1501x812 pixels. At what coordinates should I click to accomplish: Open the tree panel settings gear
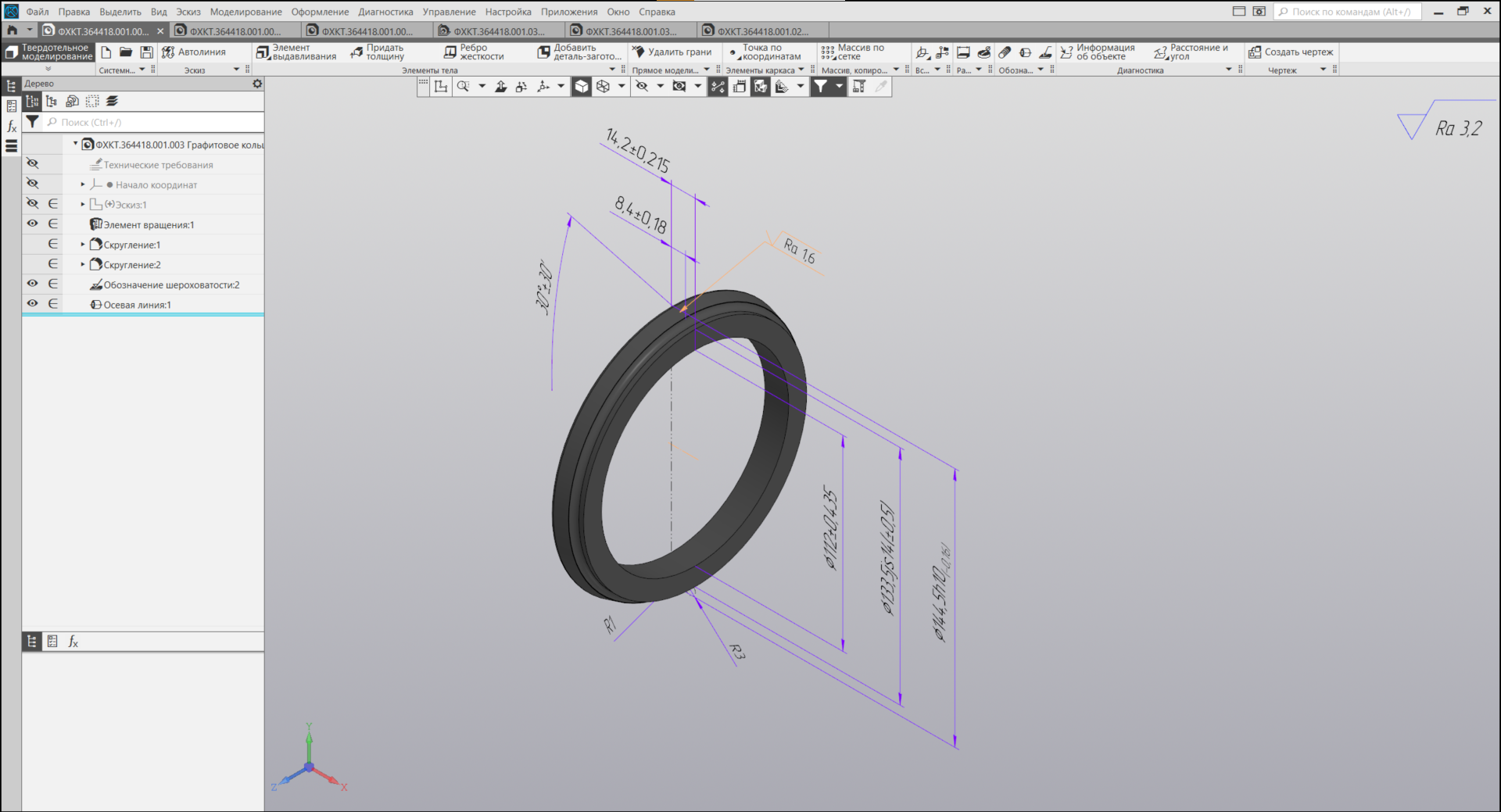click(257, 84)
